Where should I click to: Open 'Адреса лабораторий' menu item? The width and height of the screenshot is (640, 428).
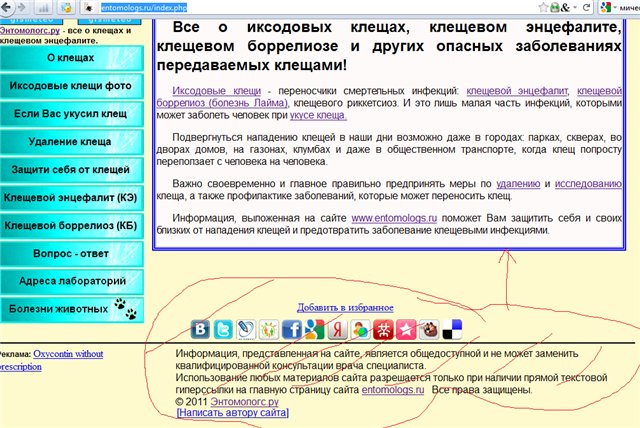tap(71, 281)
